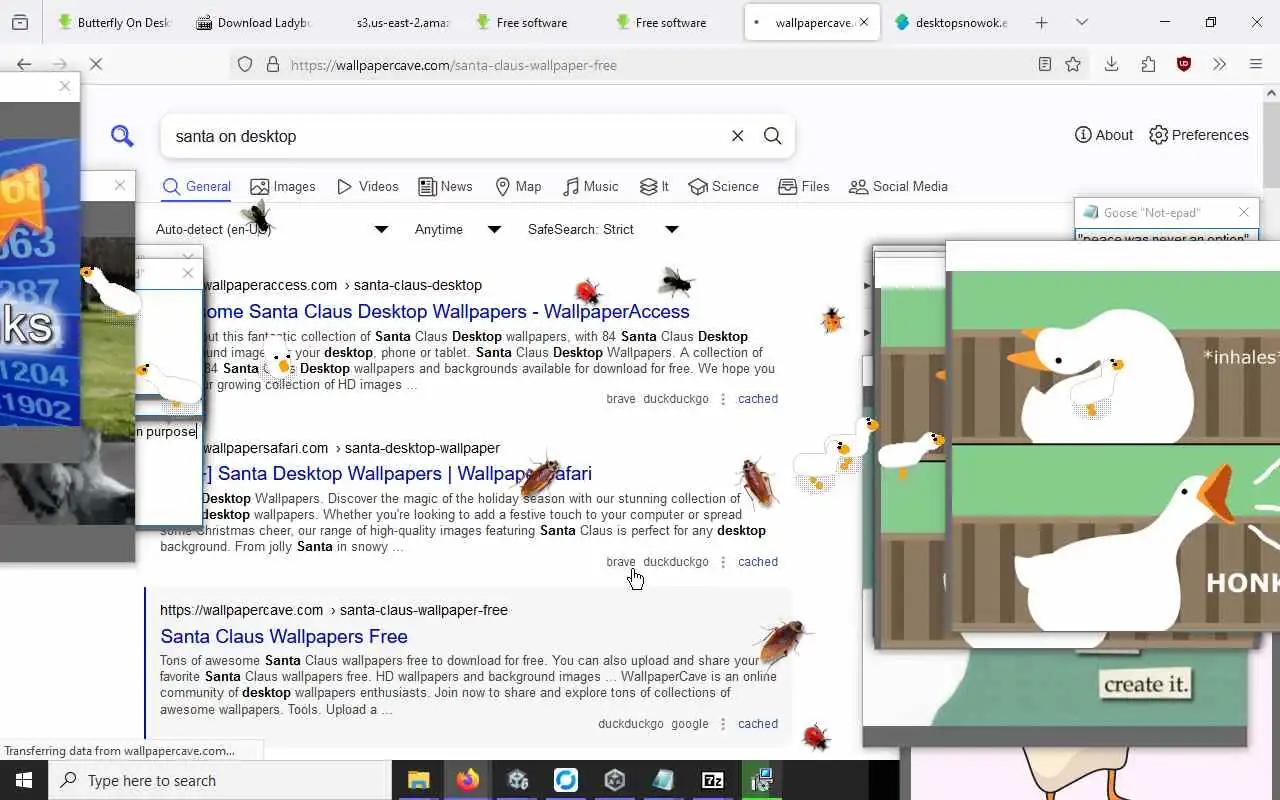Open Firefox from the taskbar
Viewport: 1280px width, 800px height.
[x=467, y=780]
